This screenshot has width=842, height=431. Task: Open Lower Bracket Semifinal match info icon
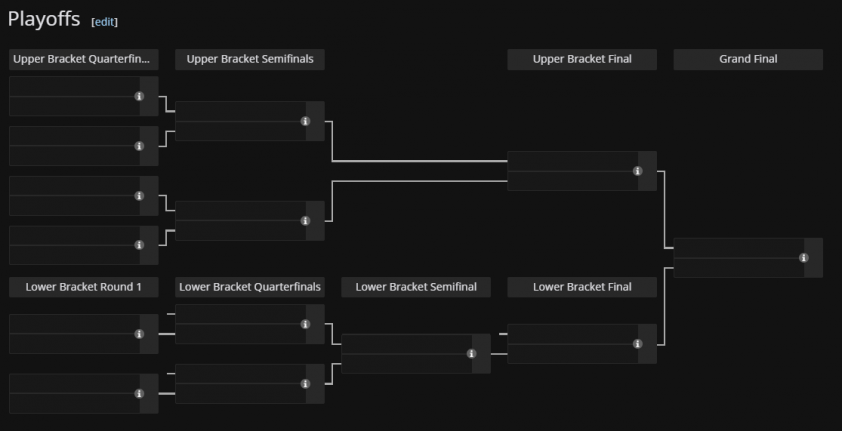click(x=471, y=354)
